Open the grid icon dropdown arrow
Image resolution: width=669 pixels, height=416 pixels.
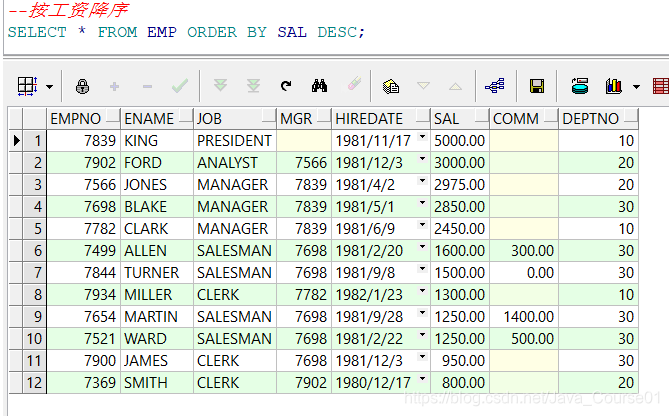pos(49,87)
